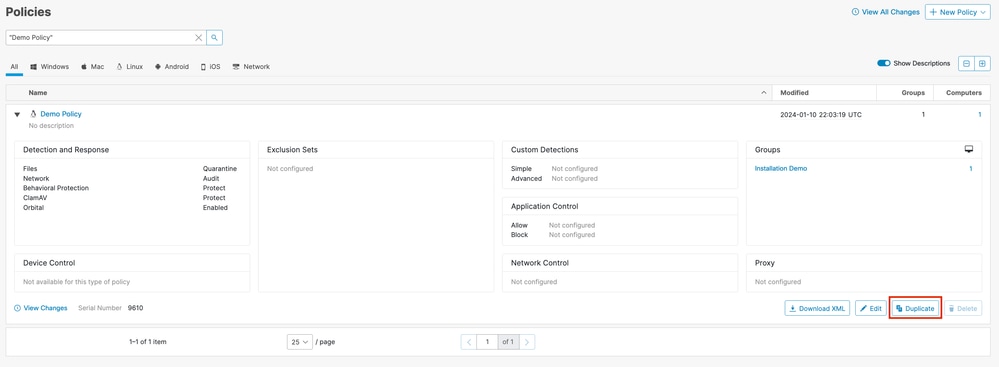The width and height of the screenshot is (999, 367).
Task: Open the New Policy dropdown
Action: point(958,12)
